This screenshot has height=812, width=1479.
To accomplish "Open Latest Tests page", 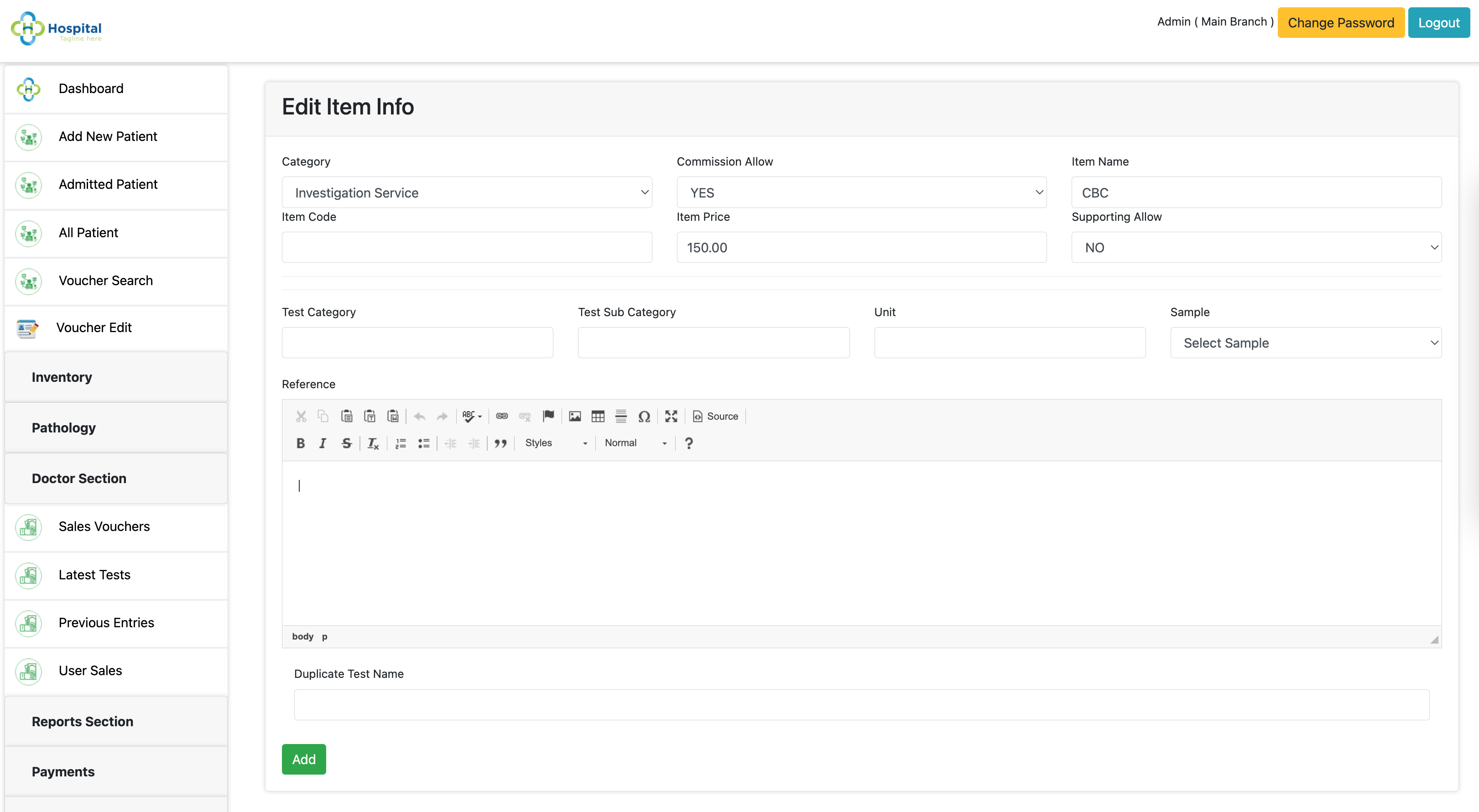I will pyautogui.click(x=116, y=575).
